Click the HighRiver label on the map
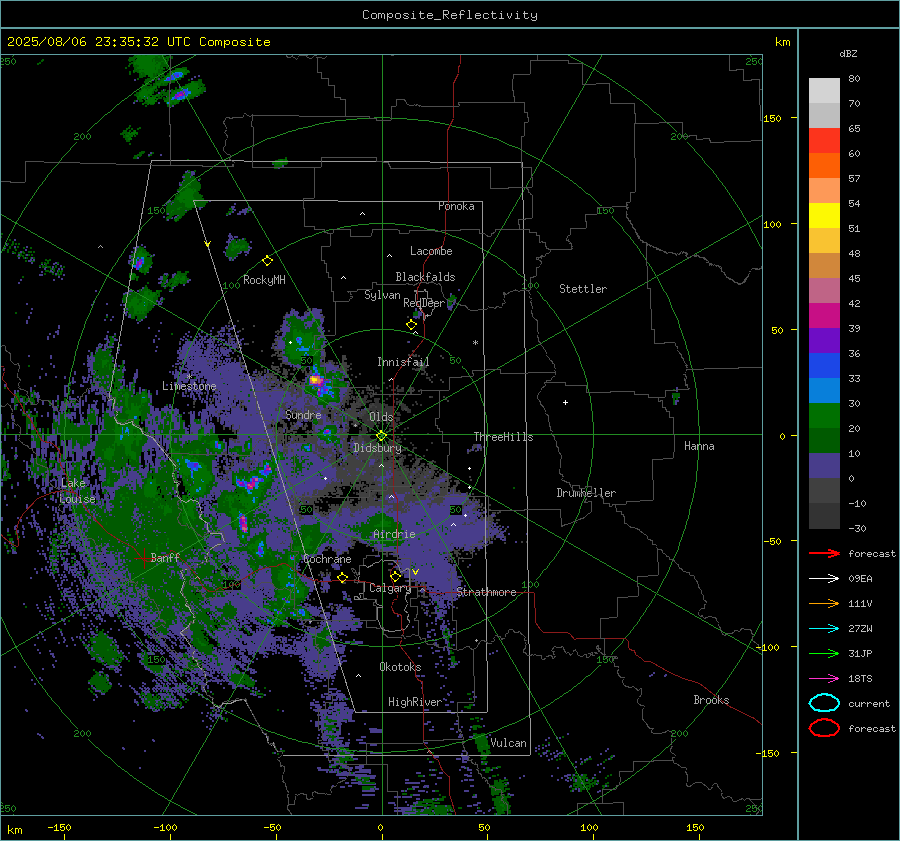The height and width of the screenshot is (841, 900). pyautogui.click(x=415, y=702)
